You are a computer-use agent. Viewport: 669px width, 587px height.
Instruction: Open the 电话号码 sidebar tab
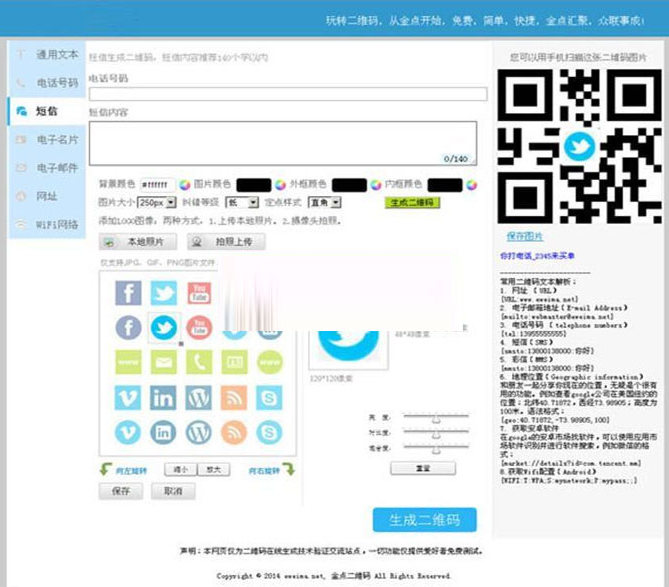47,83
